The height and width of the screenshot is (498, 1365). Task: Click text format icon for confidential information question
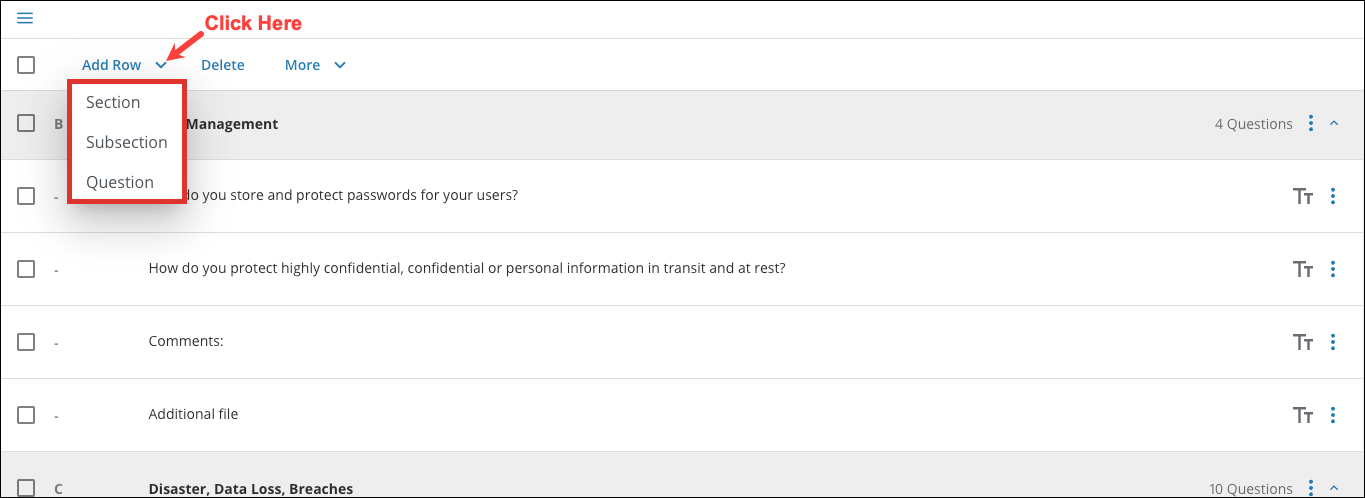[x=1302, y=269]
